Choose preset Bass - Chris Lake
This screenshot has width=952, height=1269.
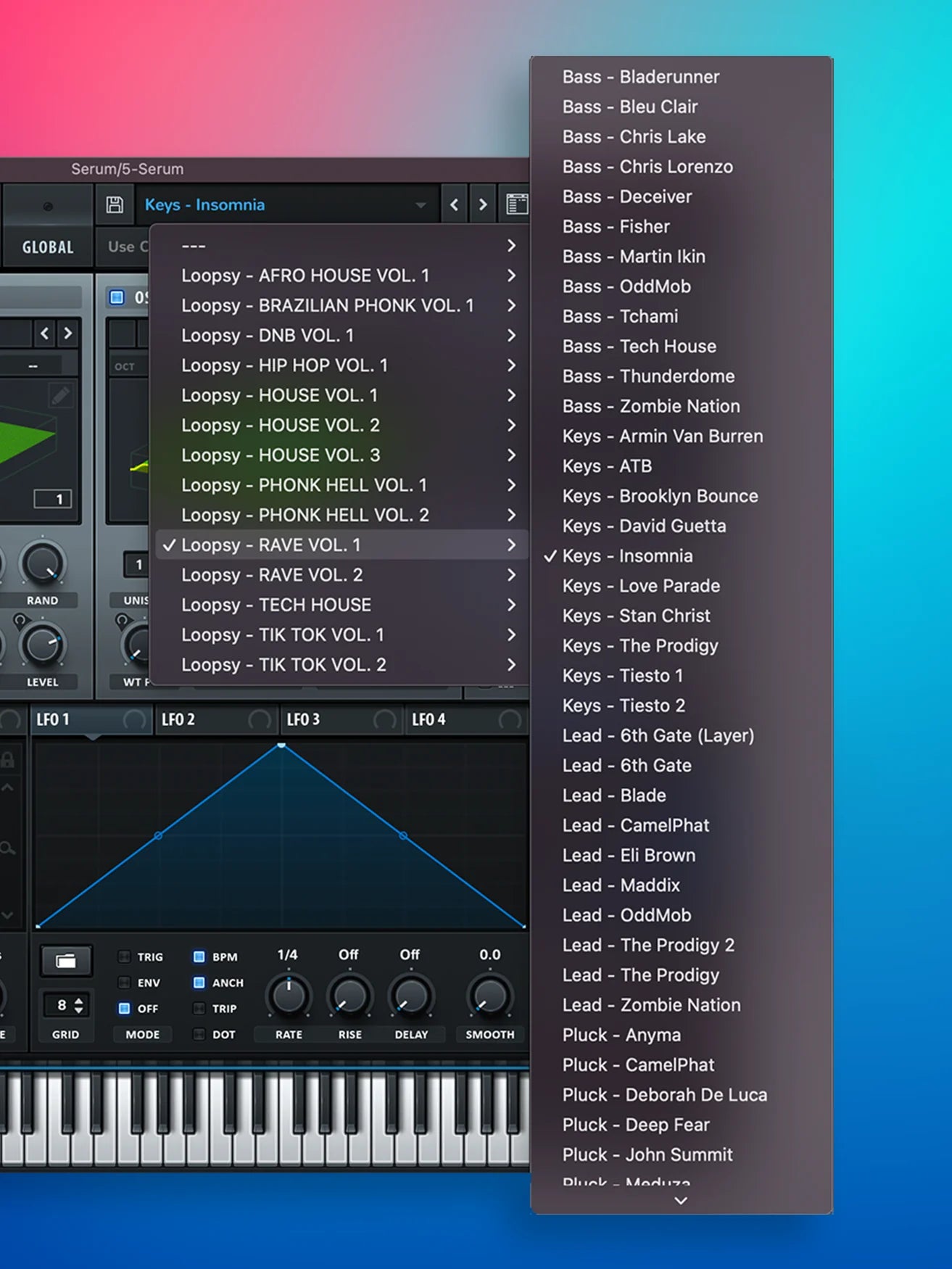pos(681,136)
